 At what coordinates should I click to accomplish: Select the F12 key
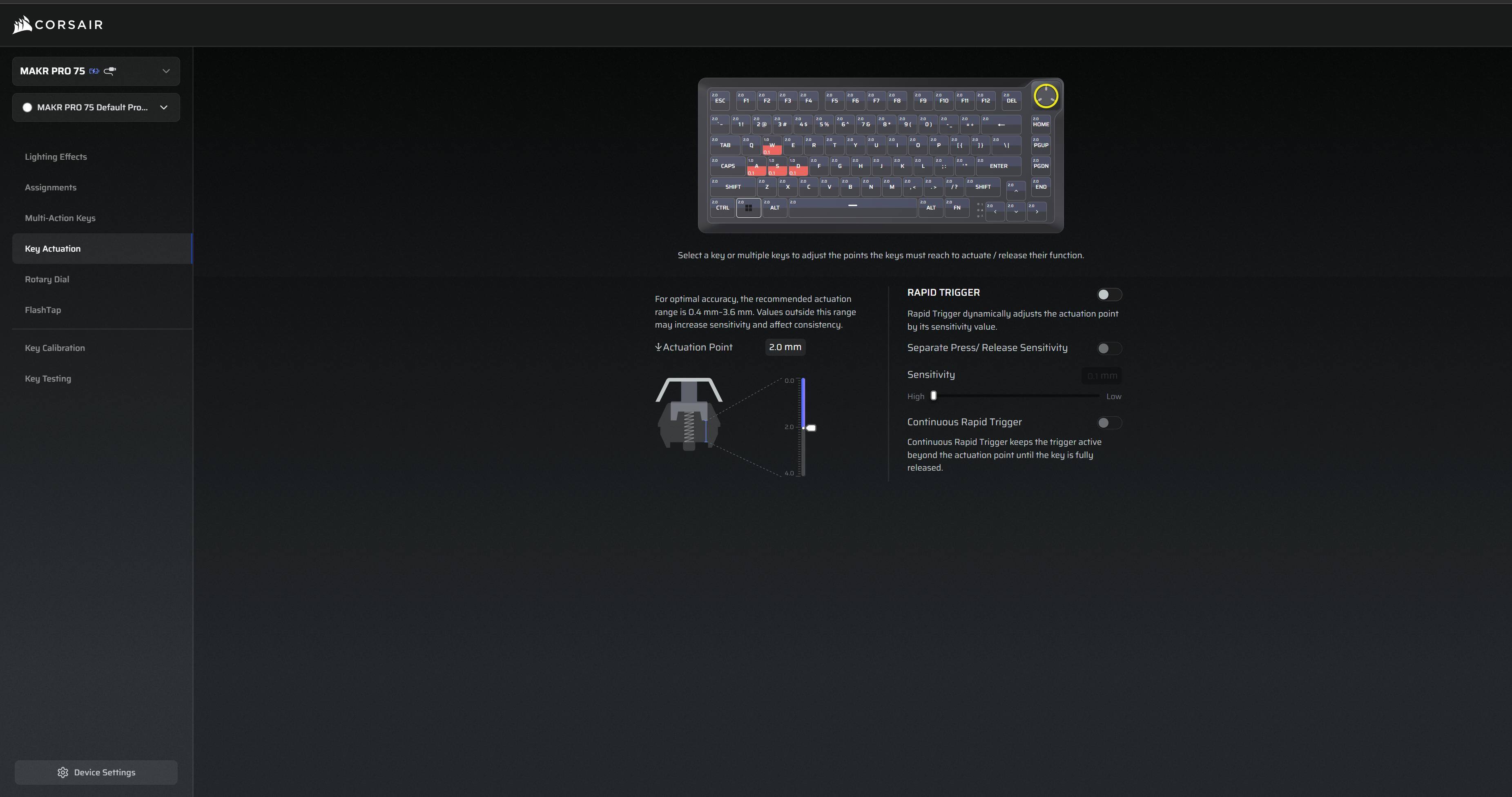986,100
